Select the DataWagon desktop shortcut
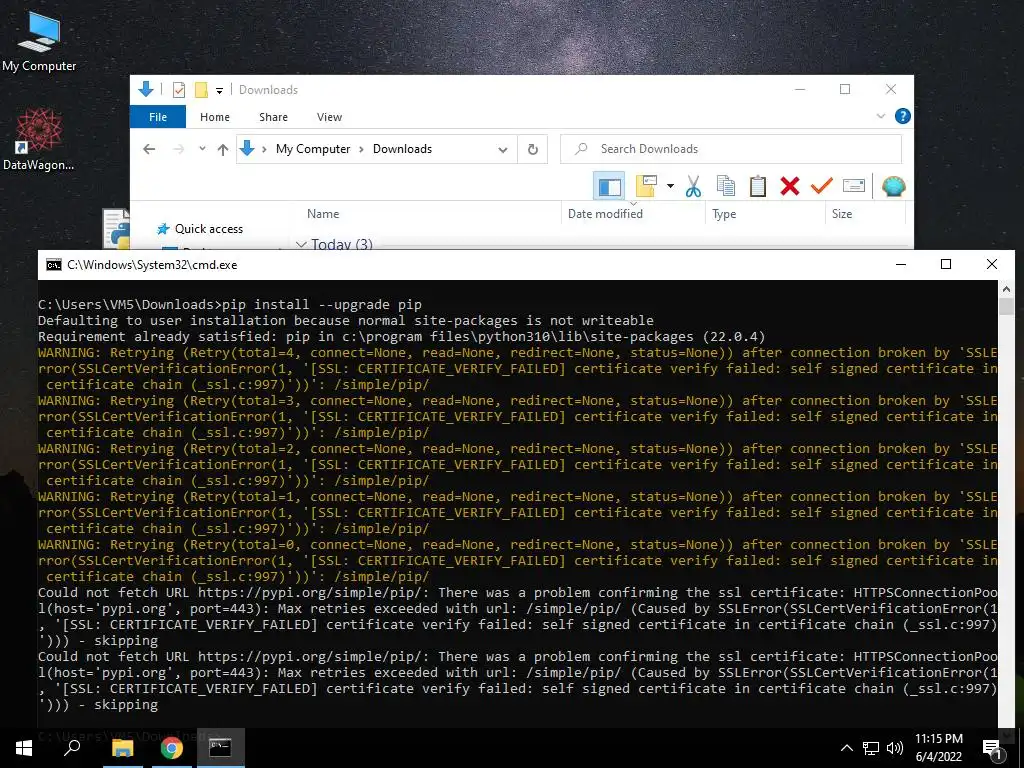Screen dimensions: 1024x768 click(x=39, y=140)
